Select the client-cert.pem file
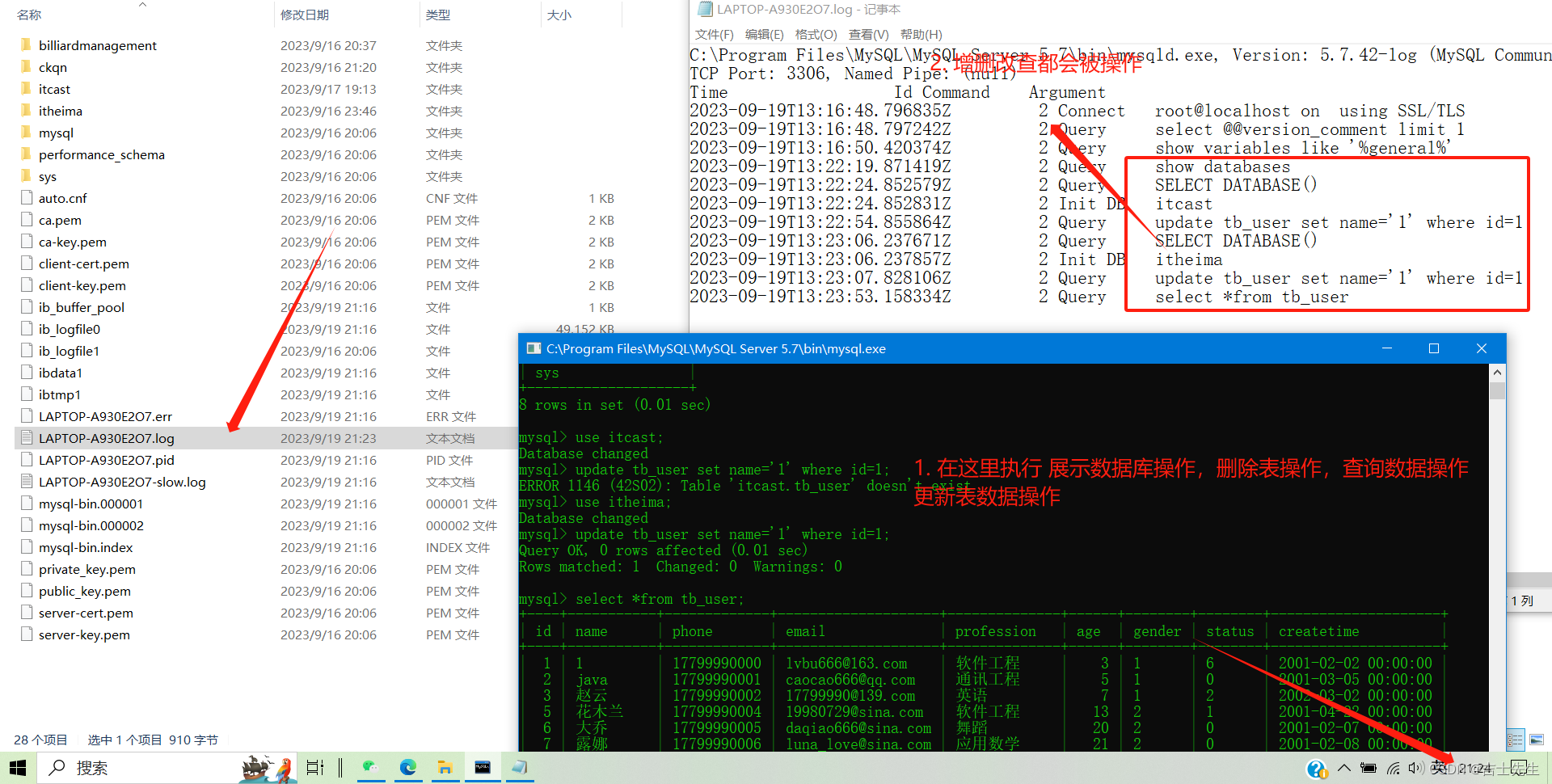 point(84,263)
